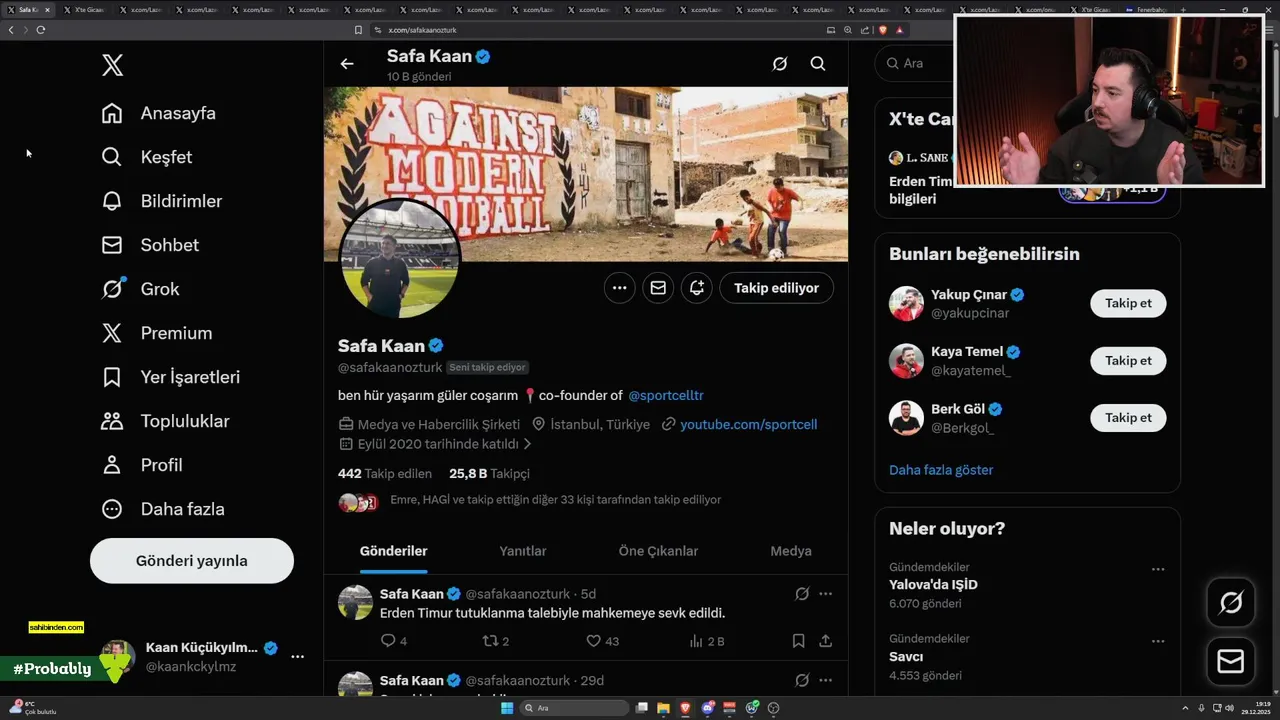Open @sportcelltr mention link
1280x720 pixels.
coord(666,396)
